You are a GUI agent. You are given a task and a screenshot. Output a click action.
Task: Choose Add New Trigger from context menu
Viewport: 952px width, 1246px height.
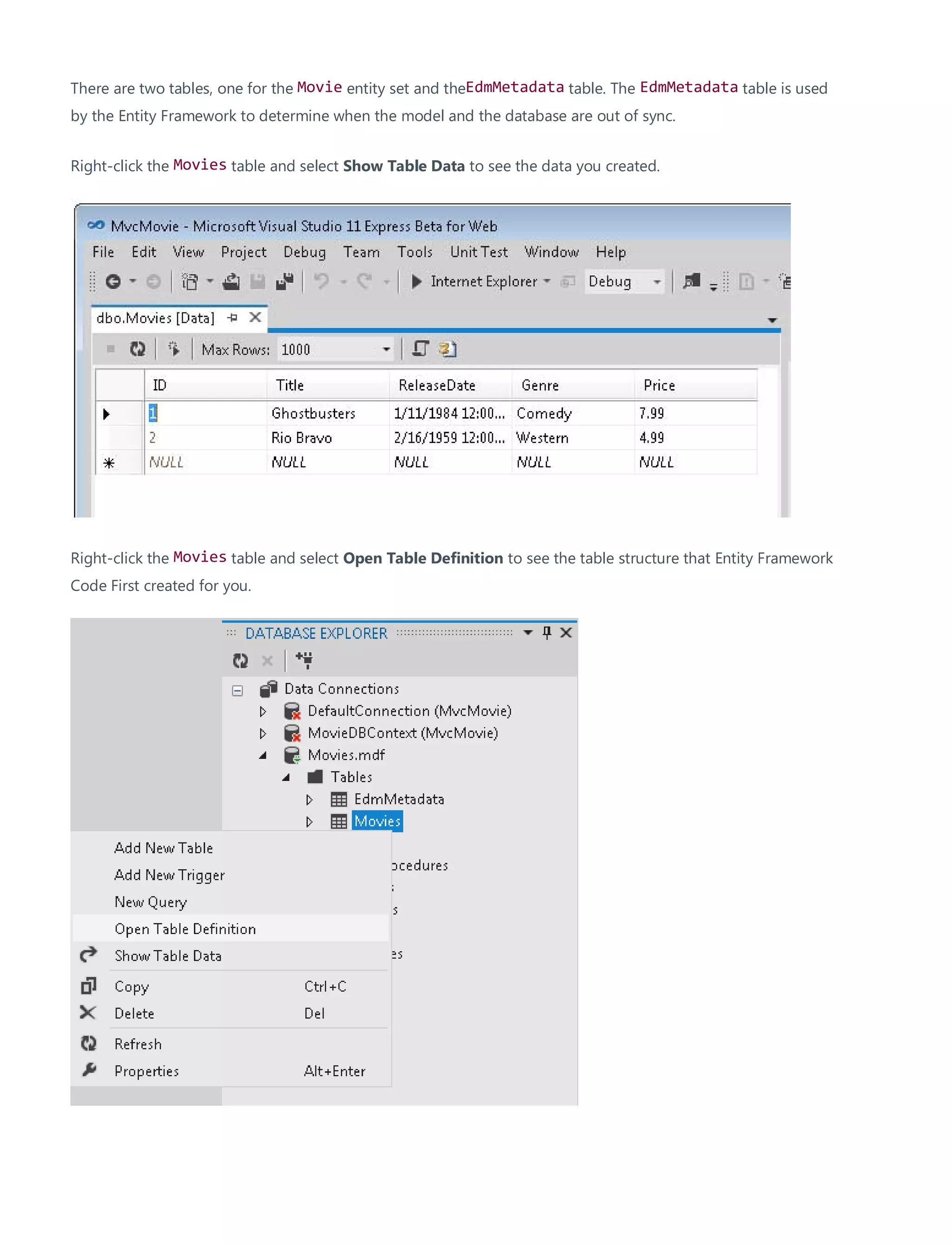click(231, 875)
